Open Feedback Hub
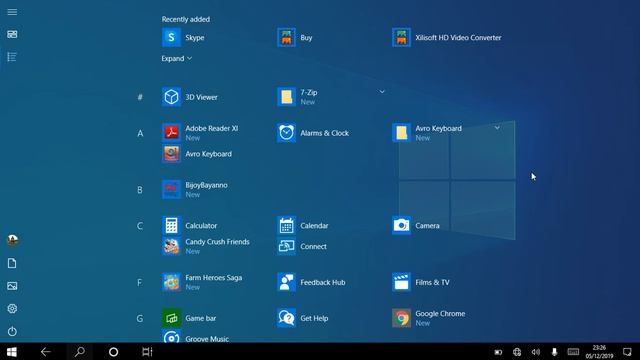 (311, 282)
